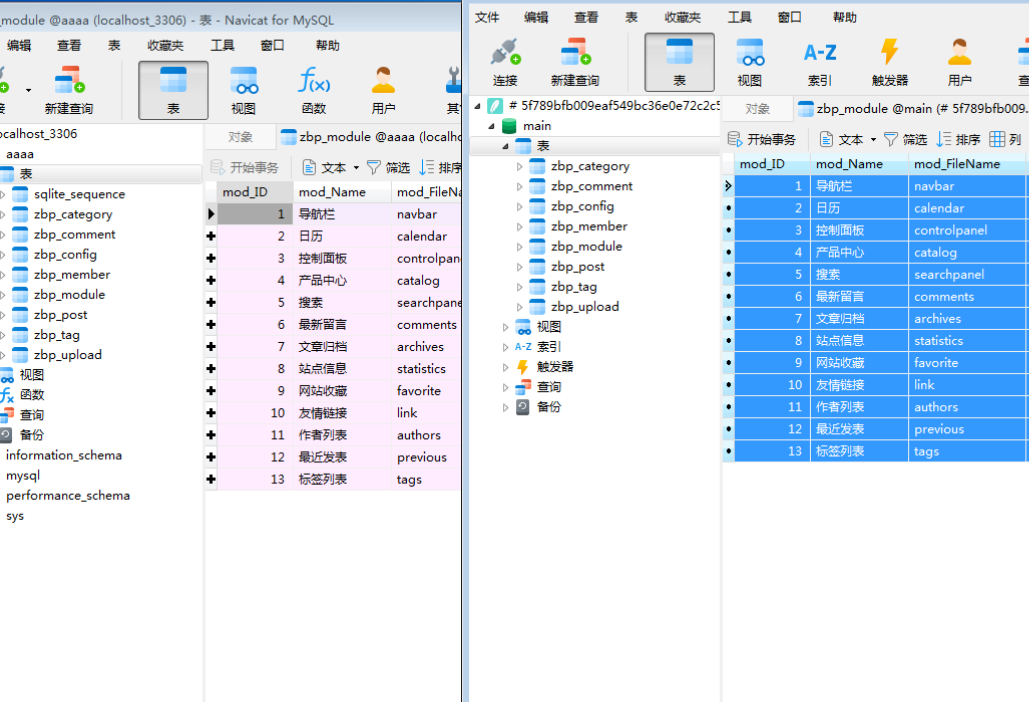
Task: Open Edit menu in left window
Action: [19, 45]
